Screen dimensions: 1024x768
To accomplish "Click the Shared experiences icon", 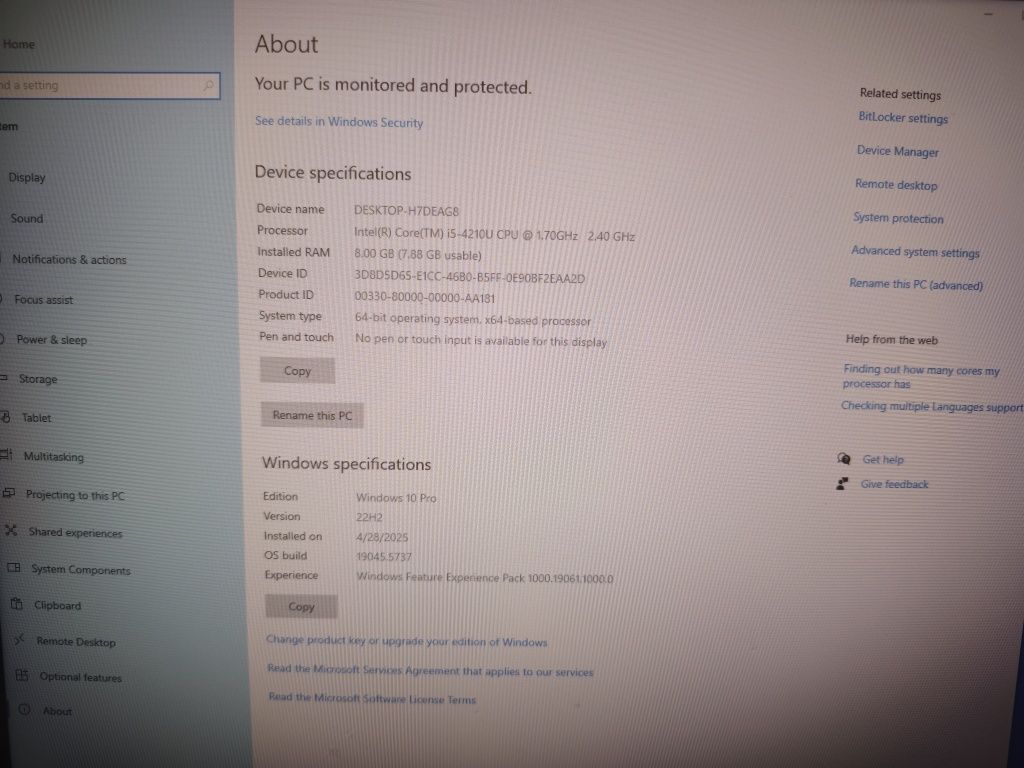I will [x=11, y=530].
